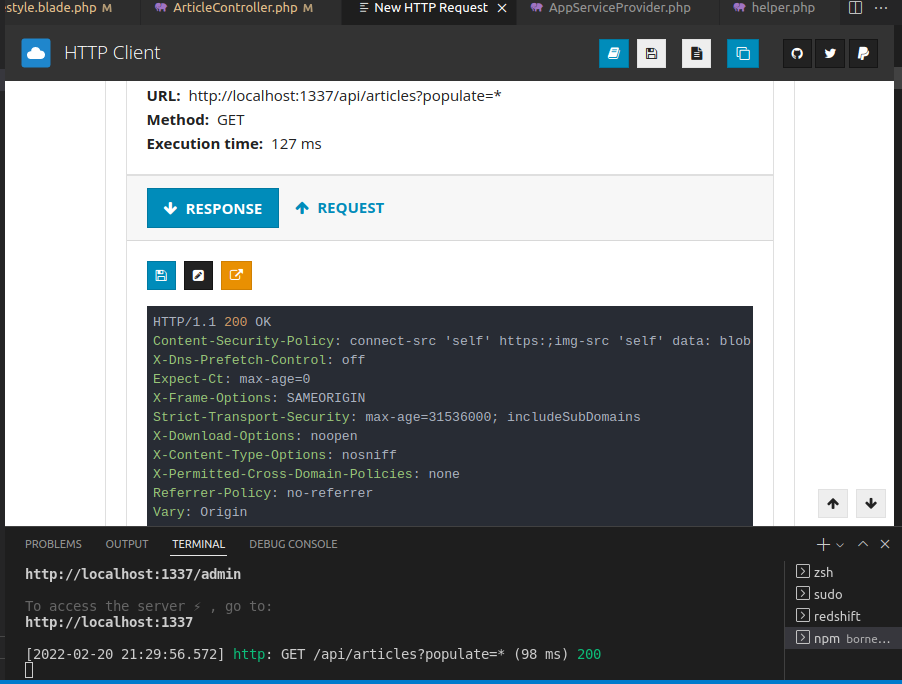
Task: Click the X-Content-Type-Options nosniff line
Action: click(x=274, y=455)
